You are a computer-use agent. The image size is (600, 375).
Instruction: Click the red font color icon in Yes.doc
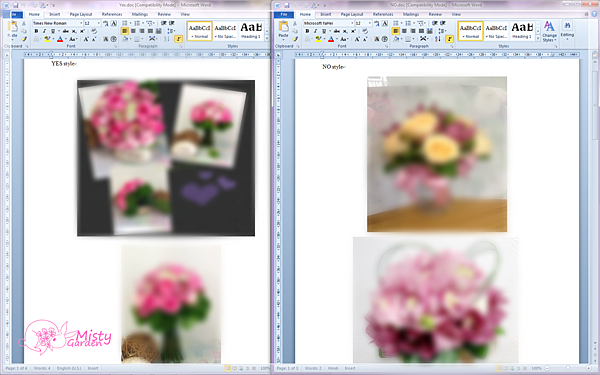[60, 39]
